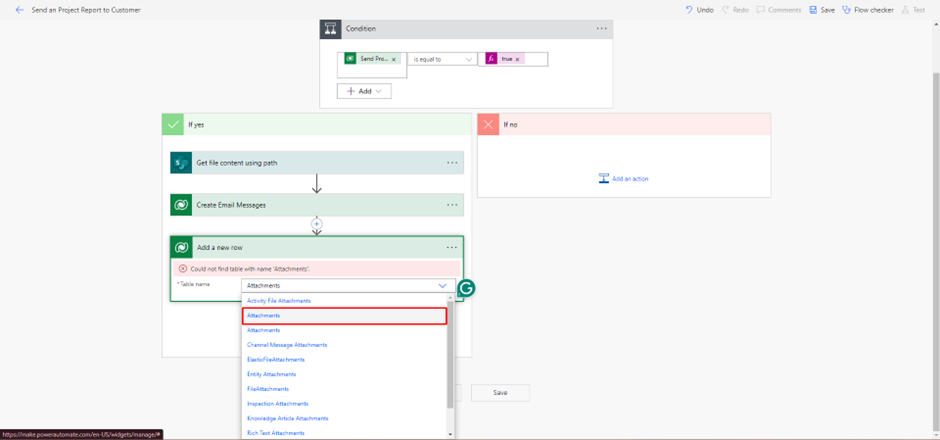Click the table list scroll down arrow
Image resolution: width=940 pixels, height=440 pixels.
click(451, 435)
